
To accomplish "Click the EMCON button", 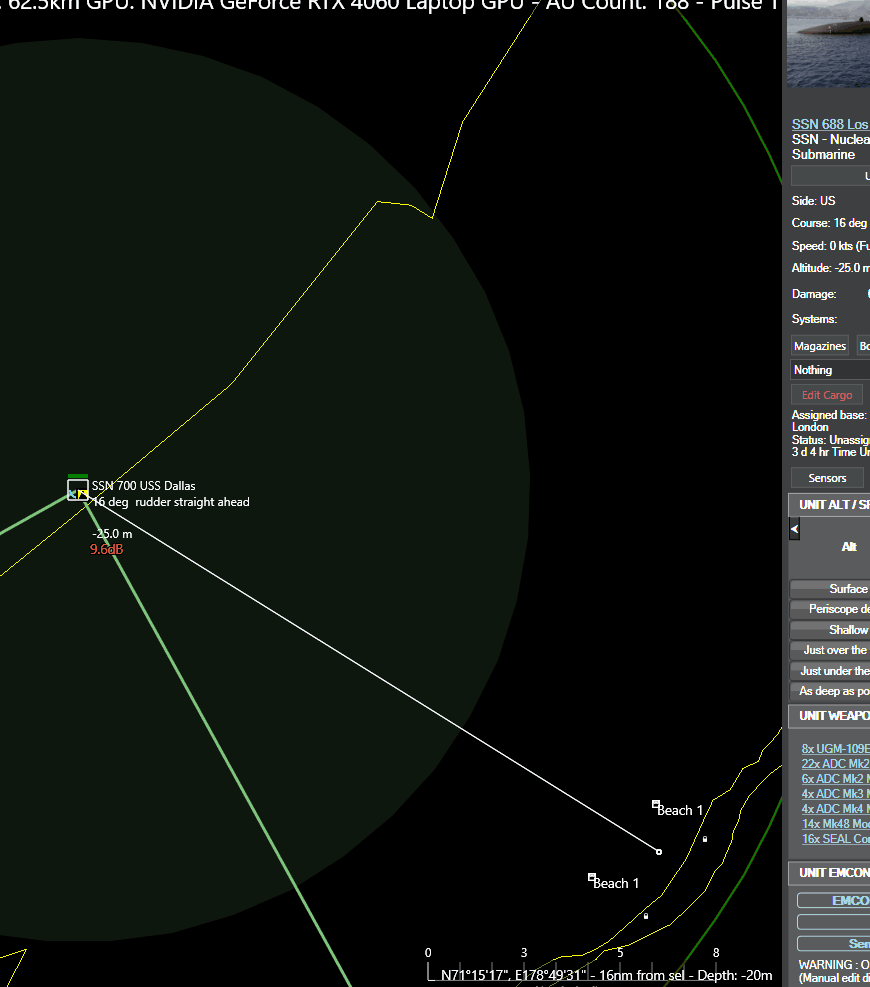I will click(833, 901).
